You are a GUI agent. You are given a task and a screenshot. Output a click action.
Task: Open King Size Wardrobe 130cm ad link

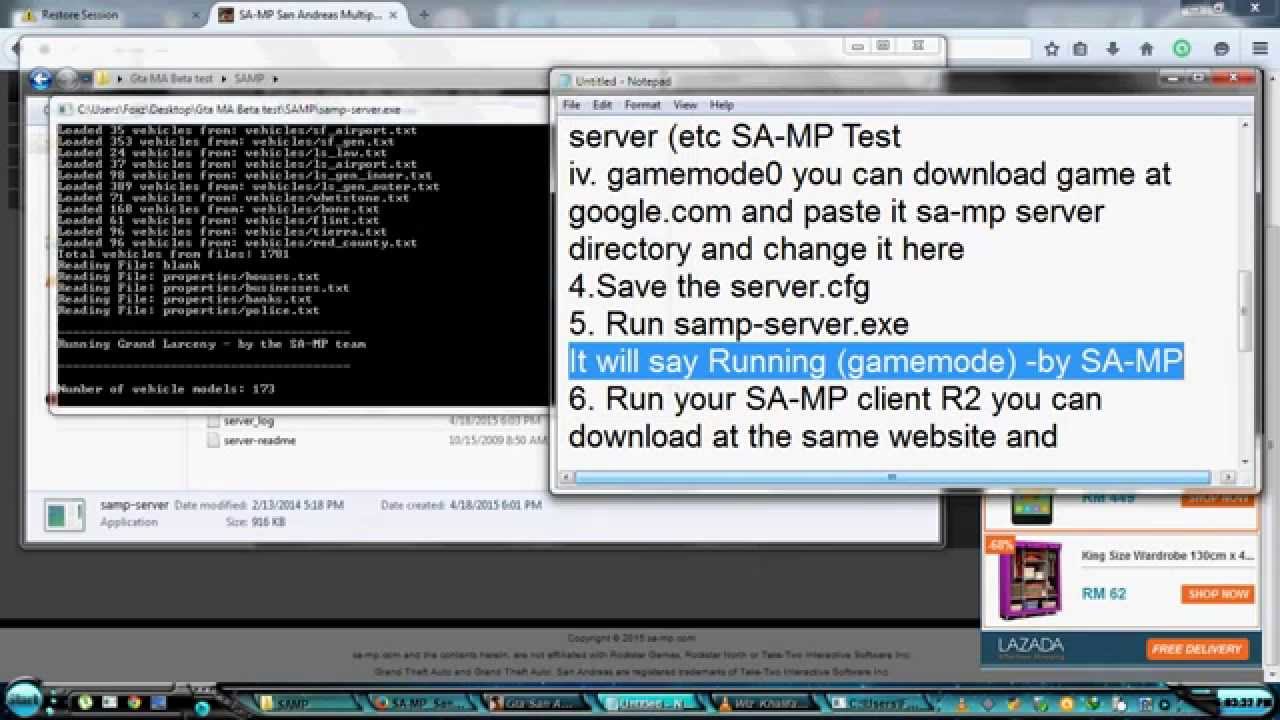point(1167,556)
